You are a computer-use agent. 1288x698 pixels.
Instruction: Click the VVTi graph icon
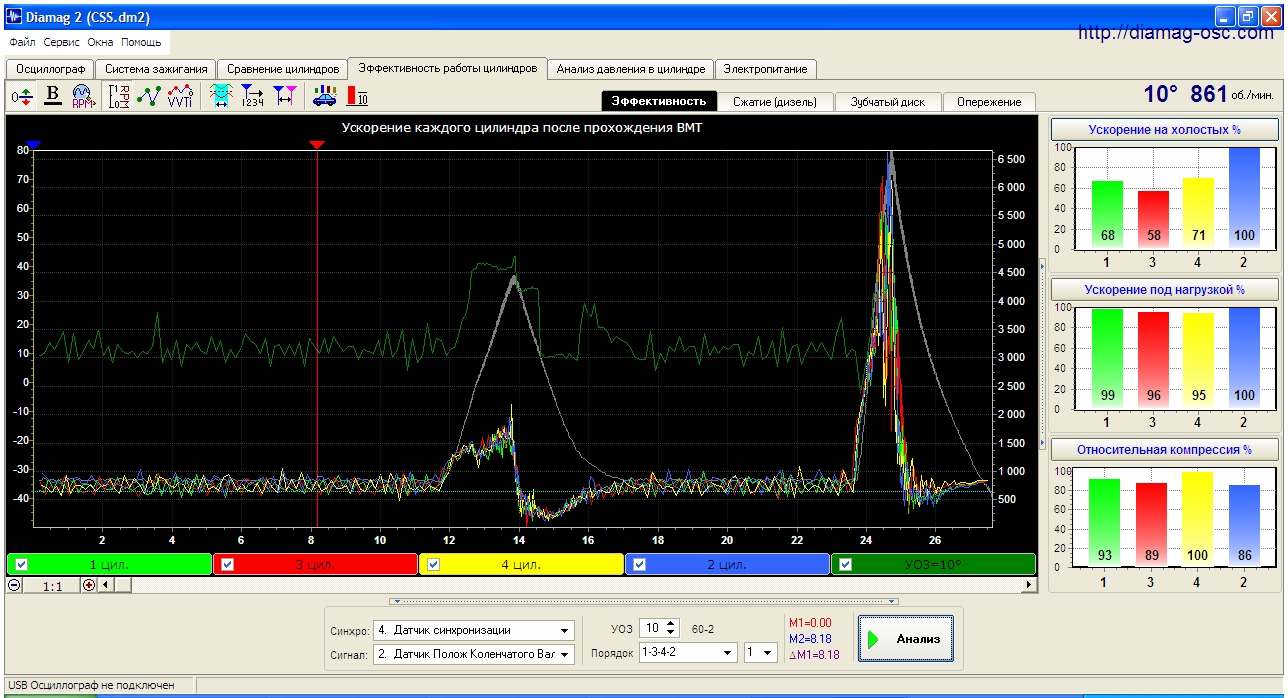pos(180,96)
